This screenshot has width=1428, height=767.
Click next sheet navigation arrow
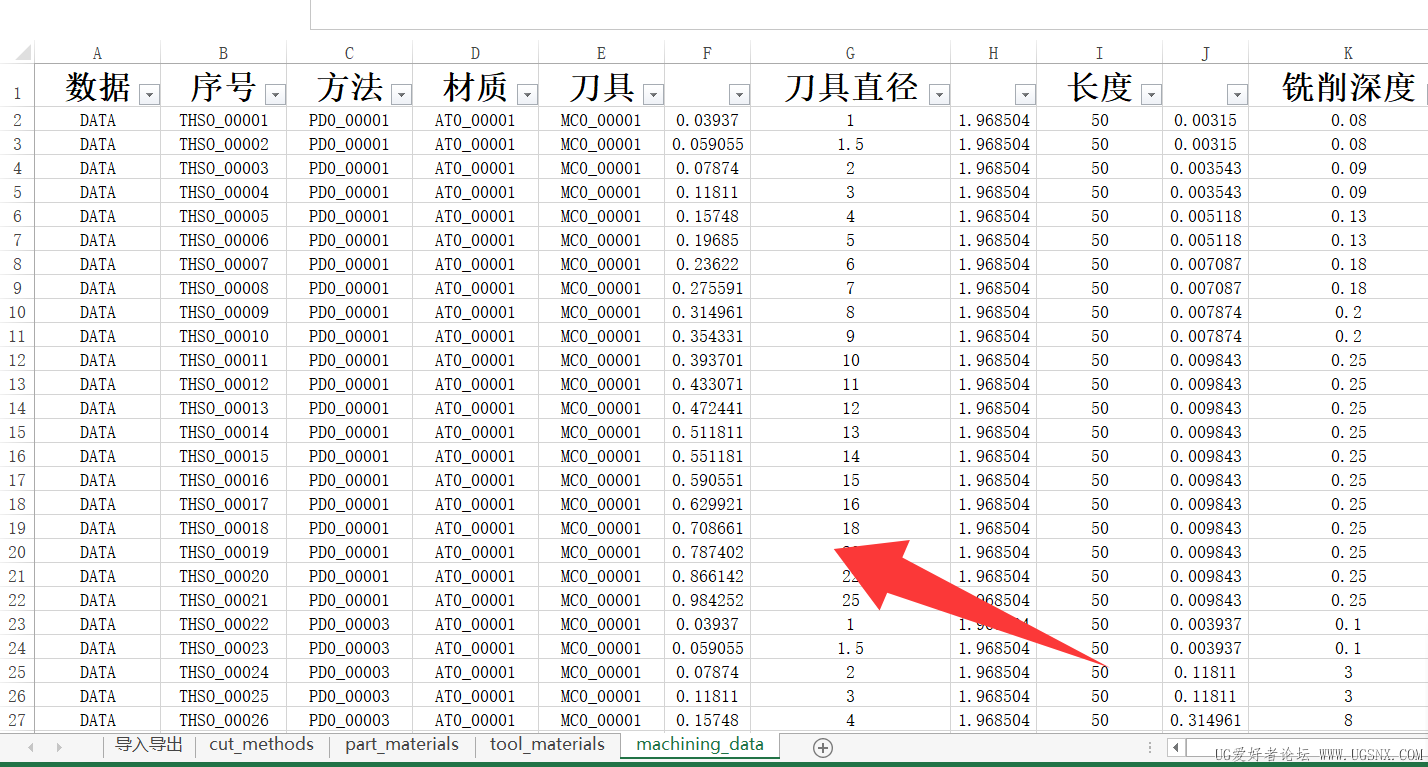coord(59,747)
